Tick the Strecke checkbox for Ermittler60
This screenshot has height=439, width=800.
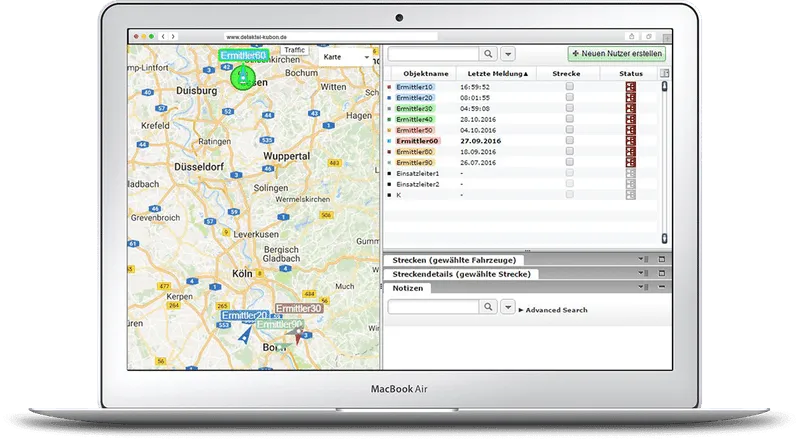click(569, 140)
